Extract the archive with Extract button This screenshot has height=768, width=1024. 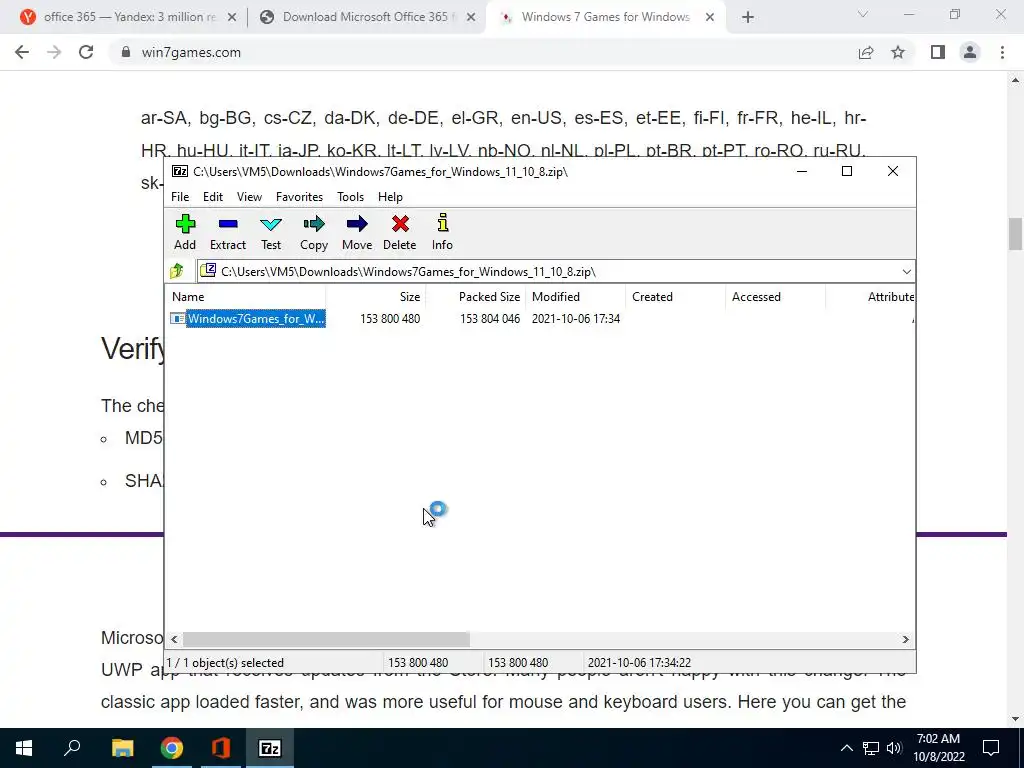[x=227, y=232]
